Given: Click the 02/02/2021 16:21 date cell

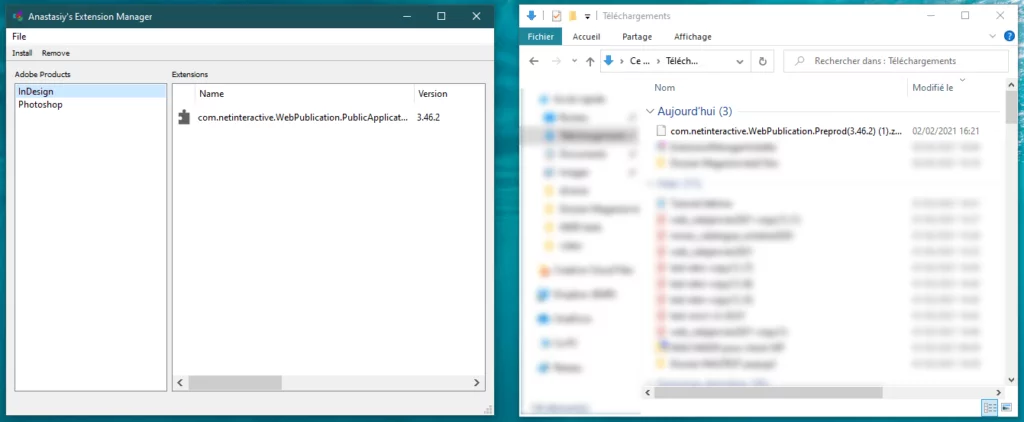Looking at the screenshot, I should click(945, 131).
